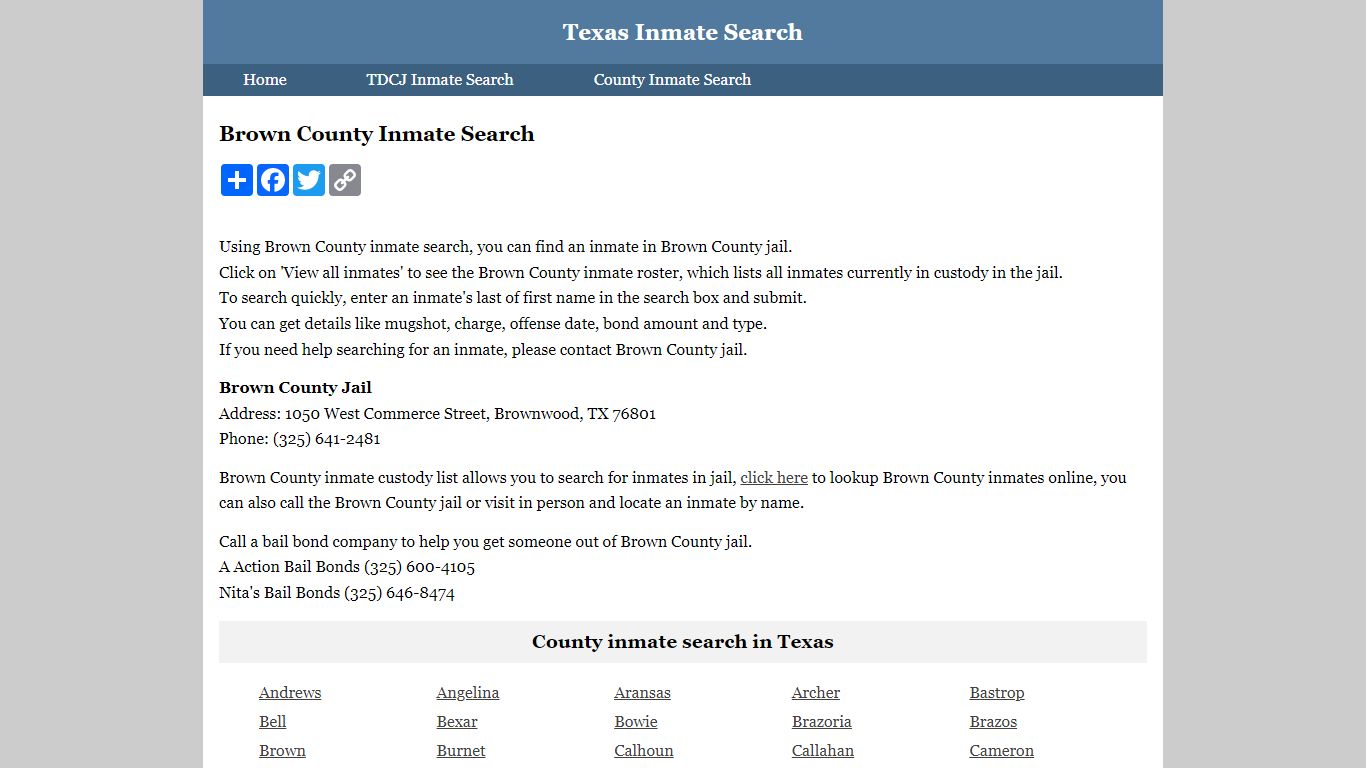This screenshot has height=768, width=1366.
Task: Open Angelina county link
Action: coord(468,693)
